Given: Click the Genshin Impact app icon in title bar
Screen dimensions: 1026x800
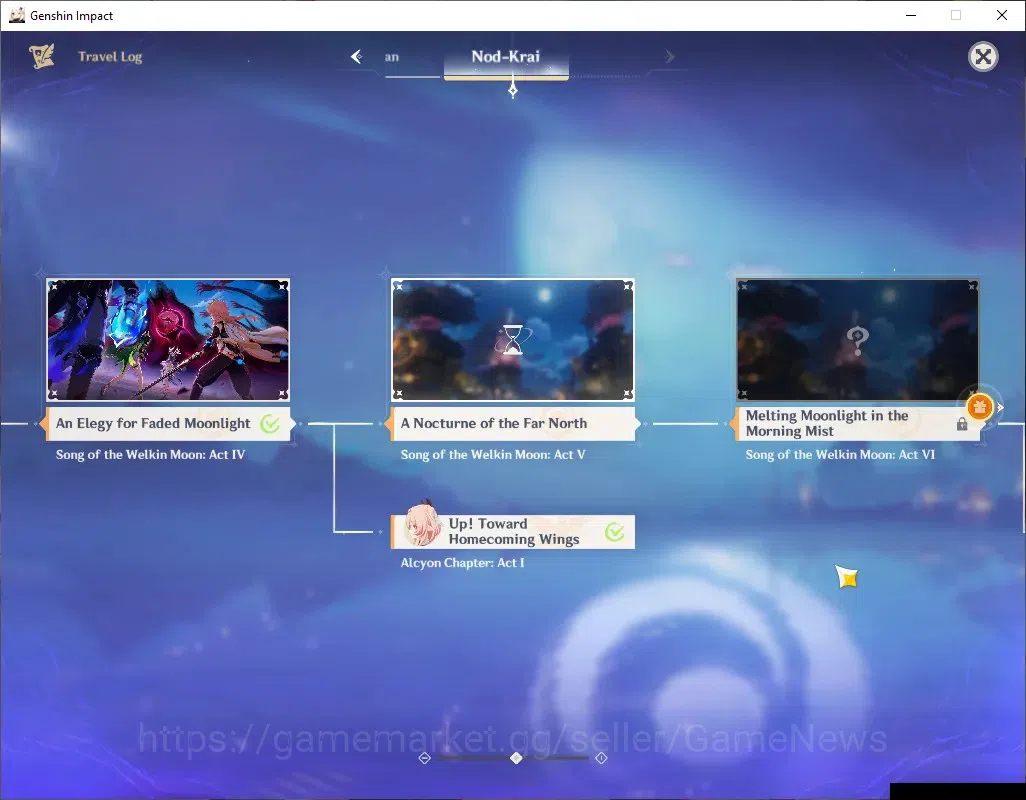Looking at the screenshot, I should click(x=16, y=15).
